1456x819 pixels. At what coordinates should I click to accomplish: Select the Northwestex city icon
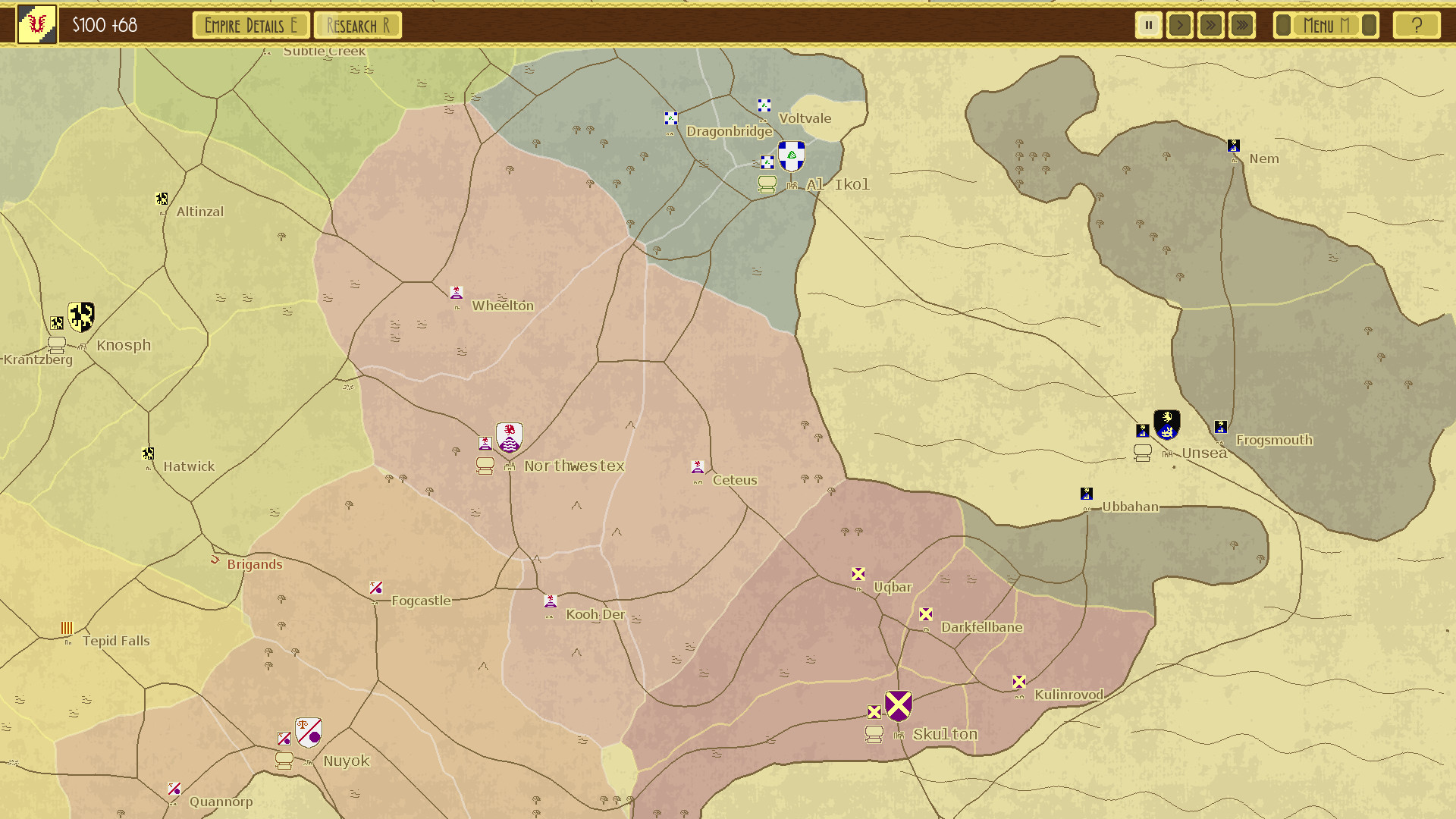[x=511, y=463]
